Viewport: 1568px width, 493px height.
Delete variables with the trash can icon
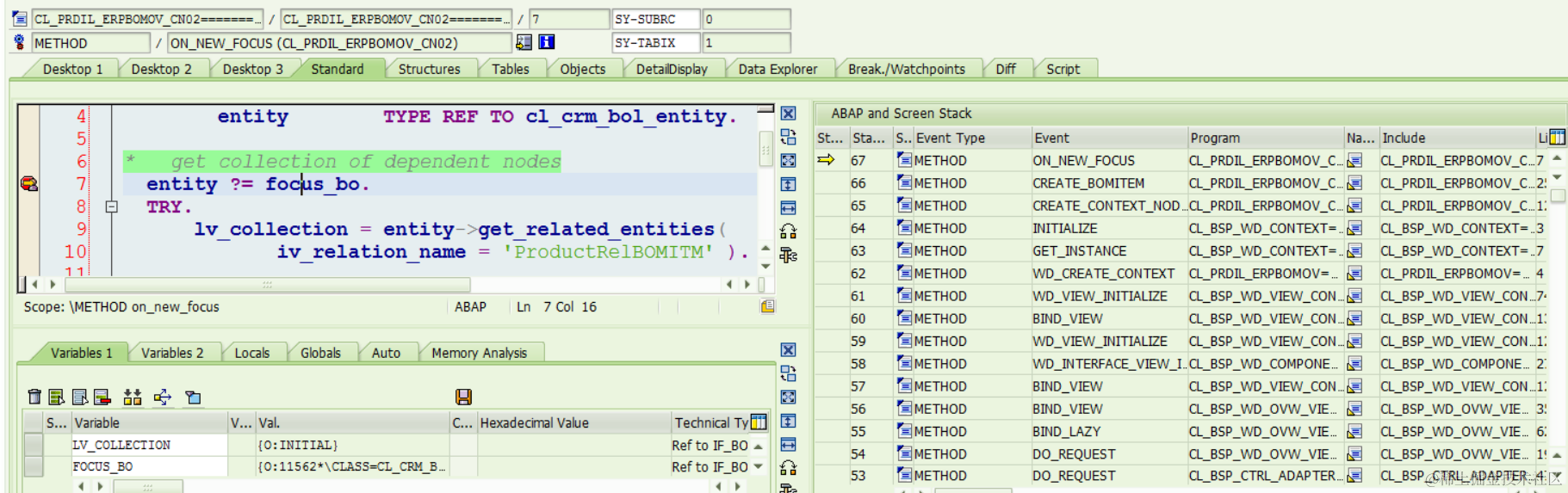click(x=34, y=397)
